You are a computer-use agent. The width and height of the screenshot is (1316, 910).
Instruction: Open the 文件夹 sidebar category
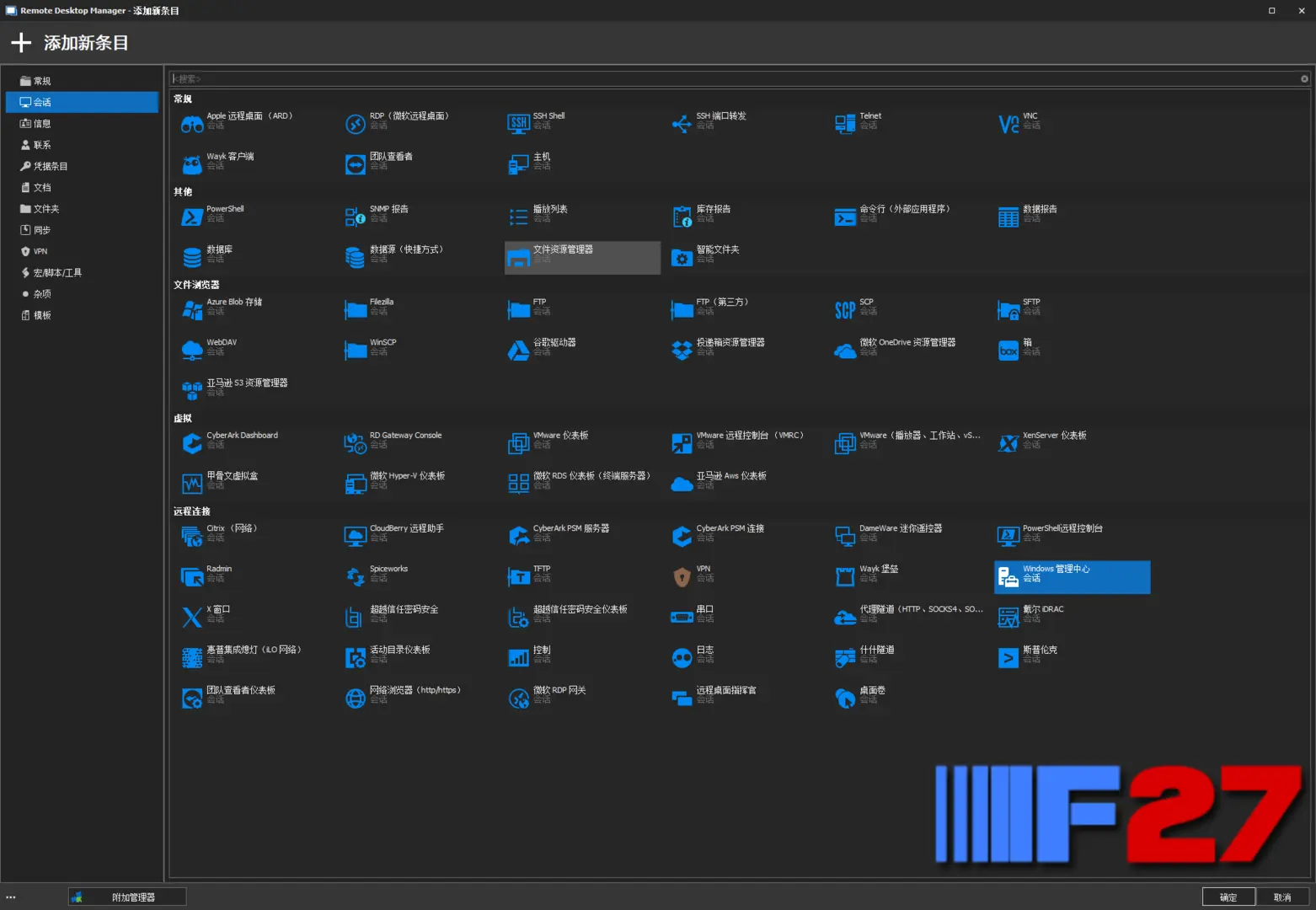point(82,209)
